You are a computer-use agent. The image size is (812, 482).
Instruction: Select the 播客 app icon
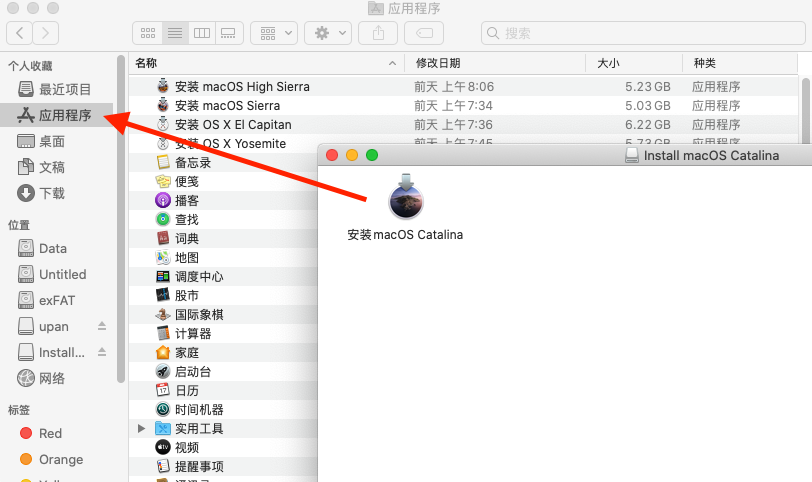[x=163, y=200]
